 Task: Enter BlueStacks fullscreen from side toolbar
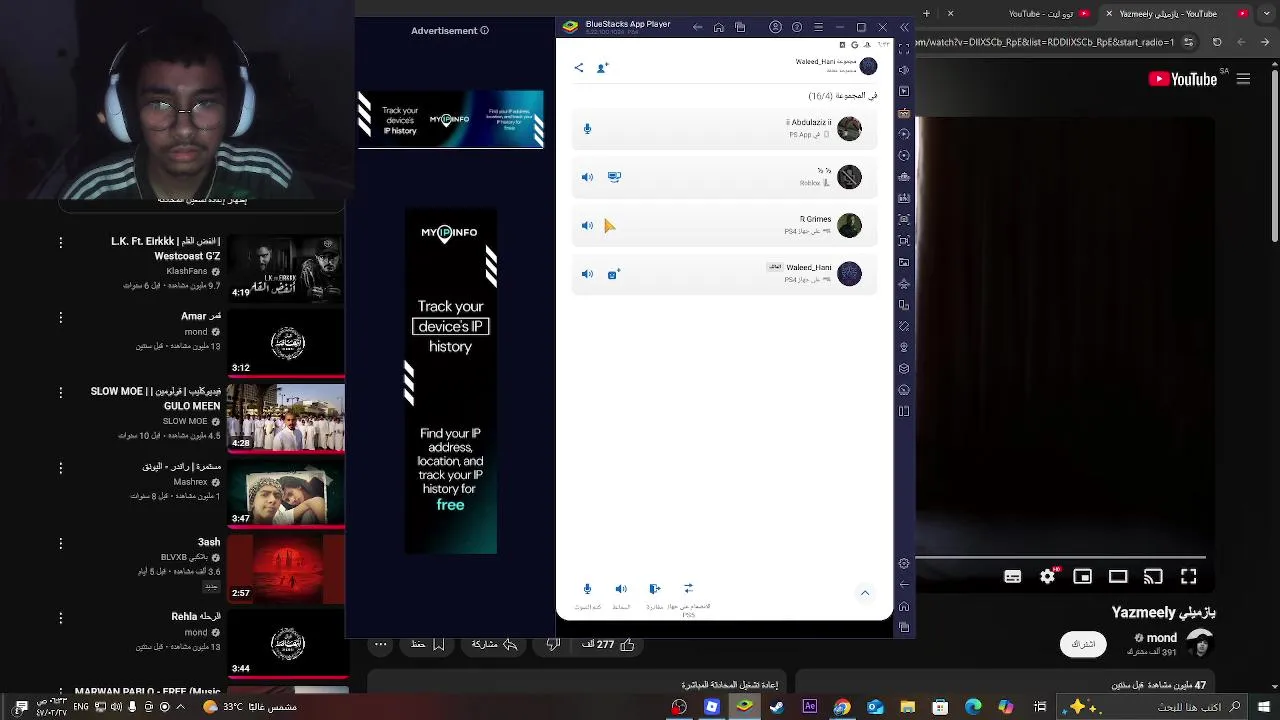[x=904, y=48]
